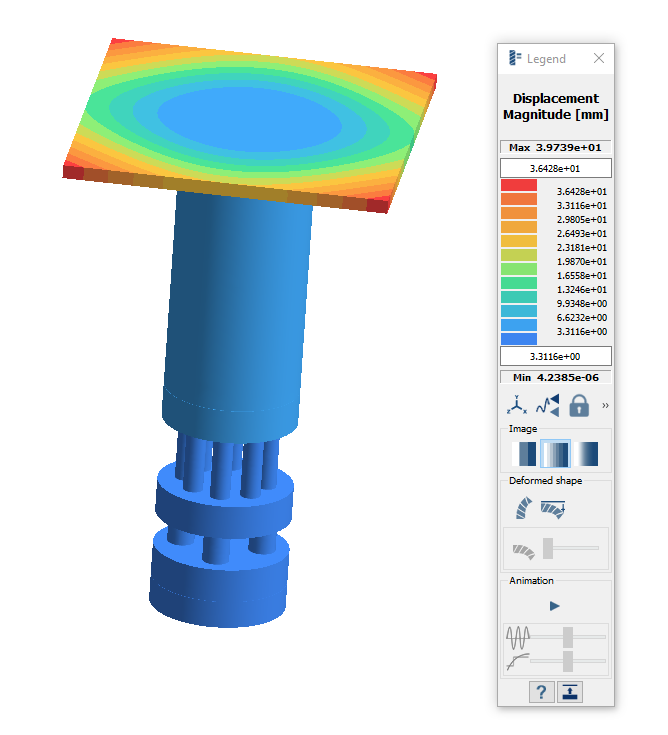Click the export legend upload button
Viewport: 668px width, 735px height.
pyautogui.click(x=570, y=692)
